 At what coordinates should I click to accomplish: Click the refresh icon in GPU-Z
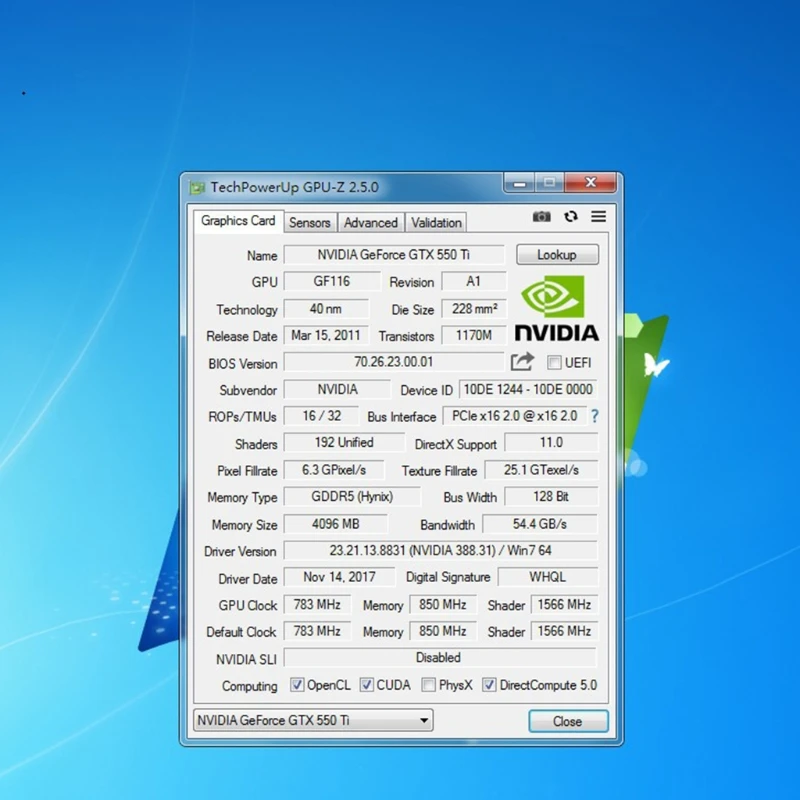[570, 217]
